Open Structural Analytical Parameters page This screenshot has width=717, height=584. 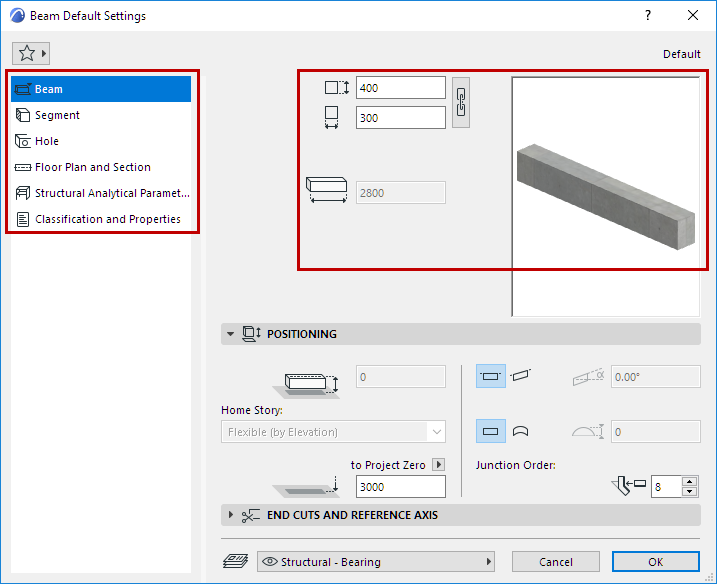[101, 193]
